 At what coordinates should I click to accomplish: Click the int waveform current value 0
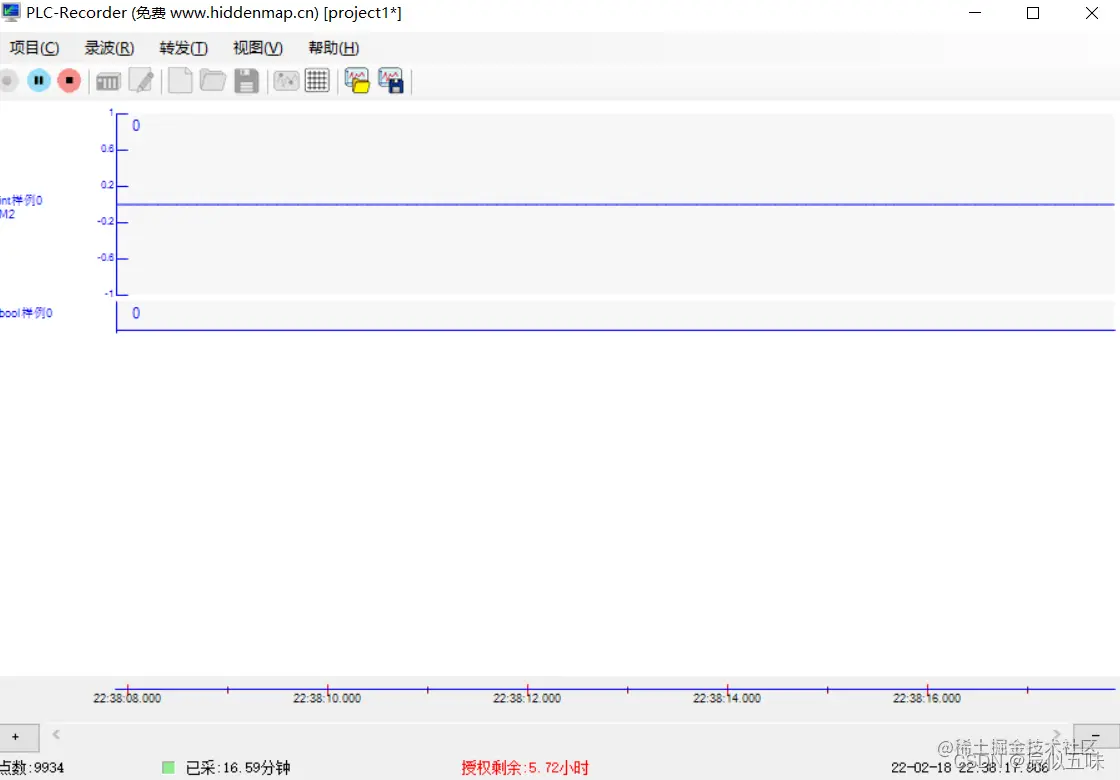tap(136, 126)
